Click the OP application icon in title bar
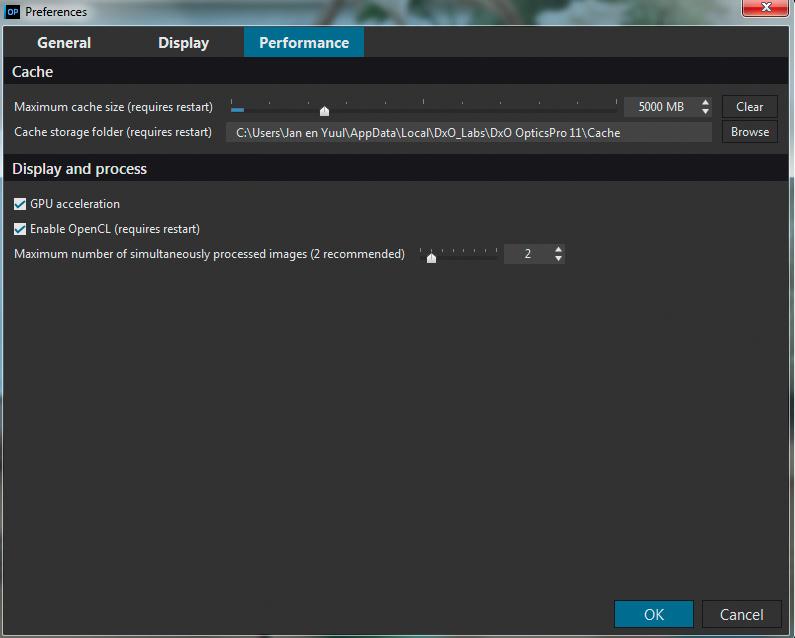Image resolution: width=795 pixels, height=638 pixels. 13,12
